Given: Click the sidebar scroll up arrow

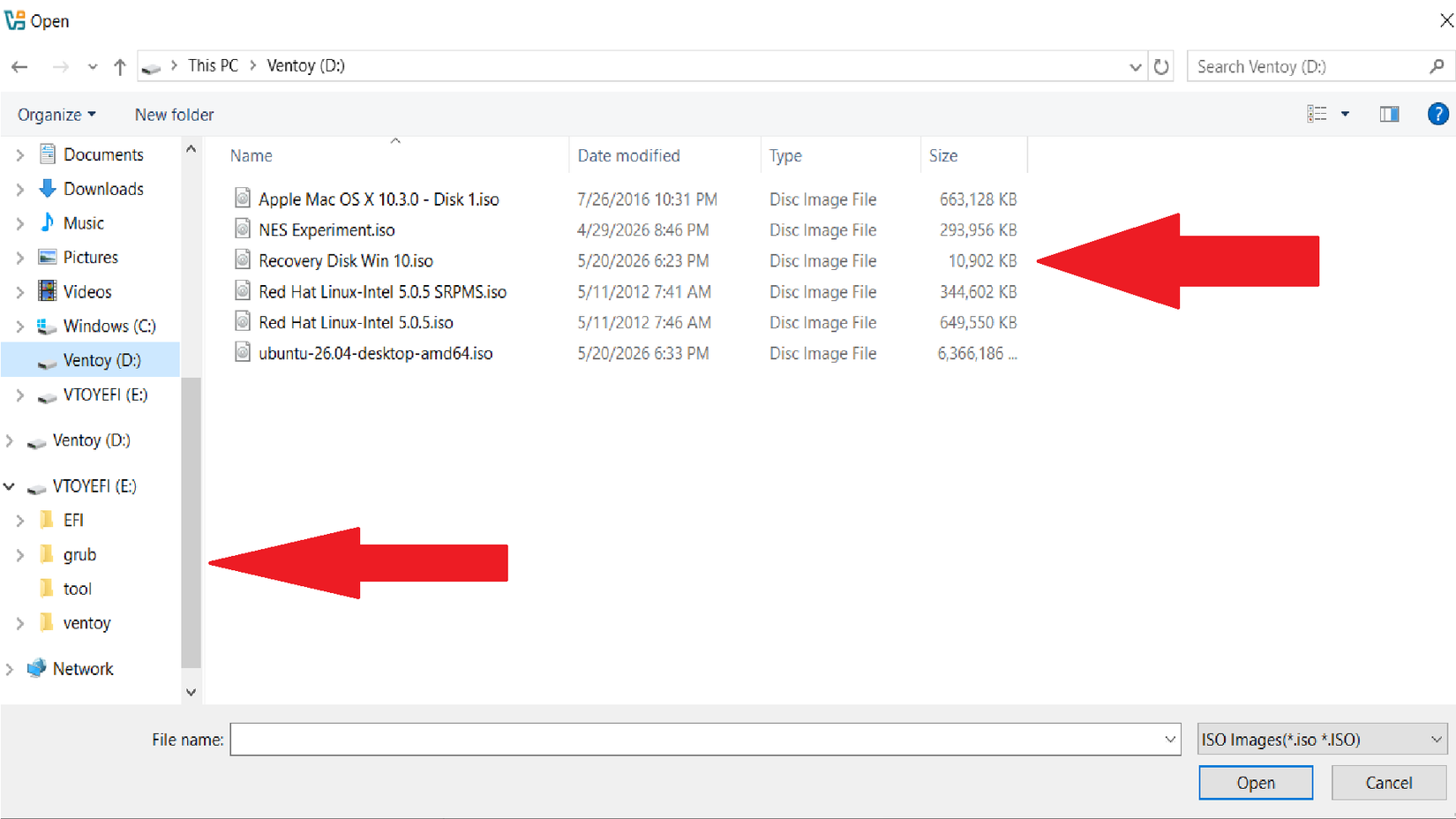Looking at the screenshot, I should 191,150.
